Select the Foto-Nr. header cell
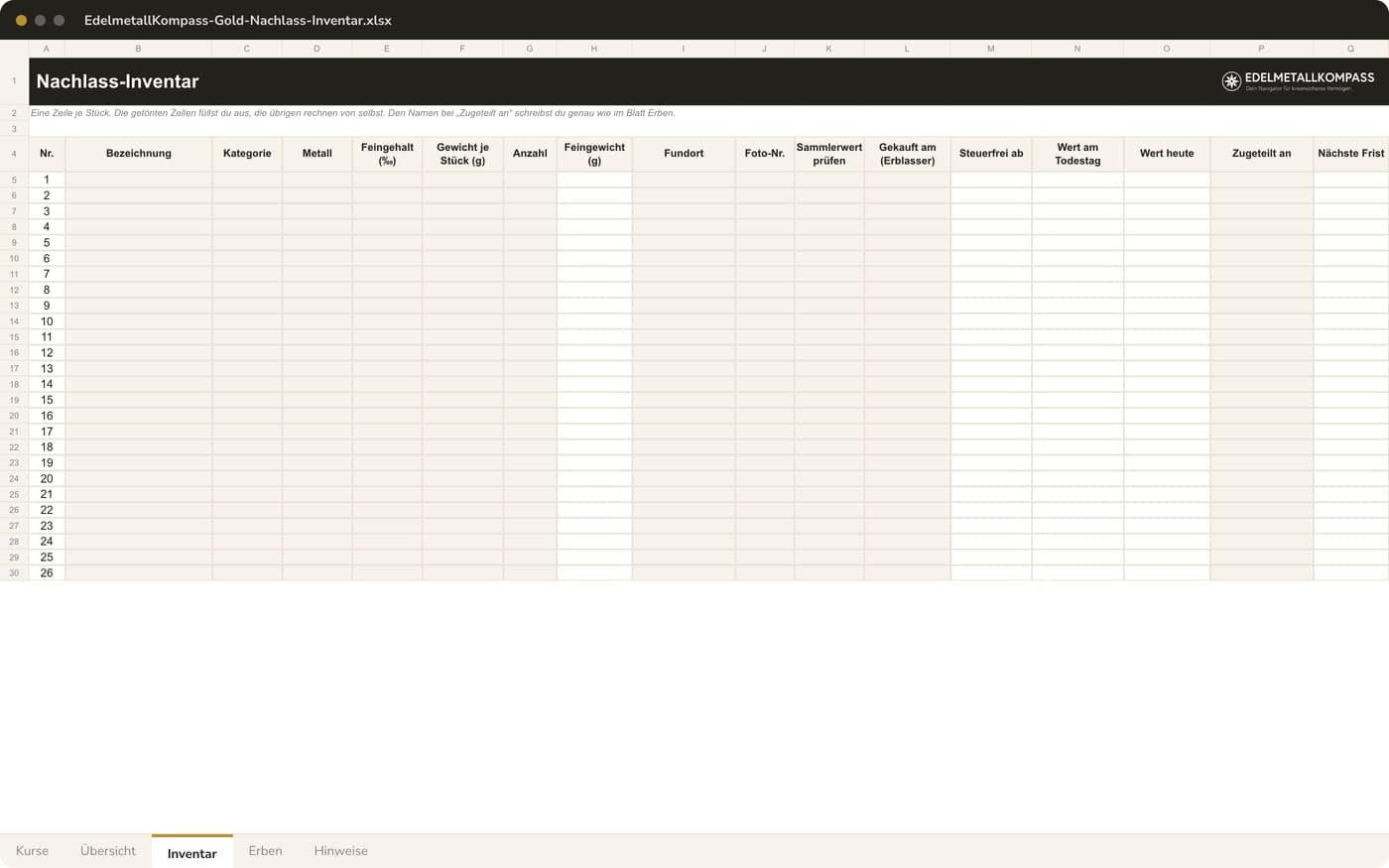The height and width of the screenshot is (868, 1389). 765,154
